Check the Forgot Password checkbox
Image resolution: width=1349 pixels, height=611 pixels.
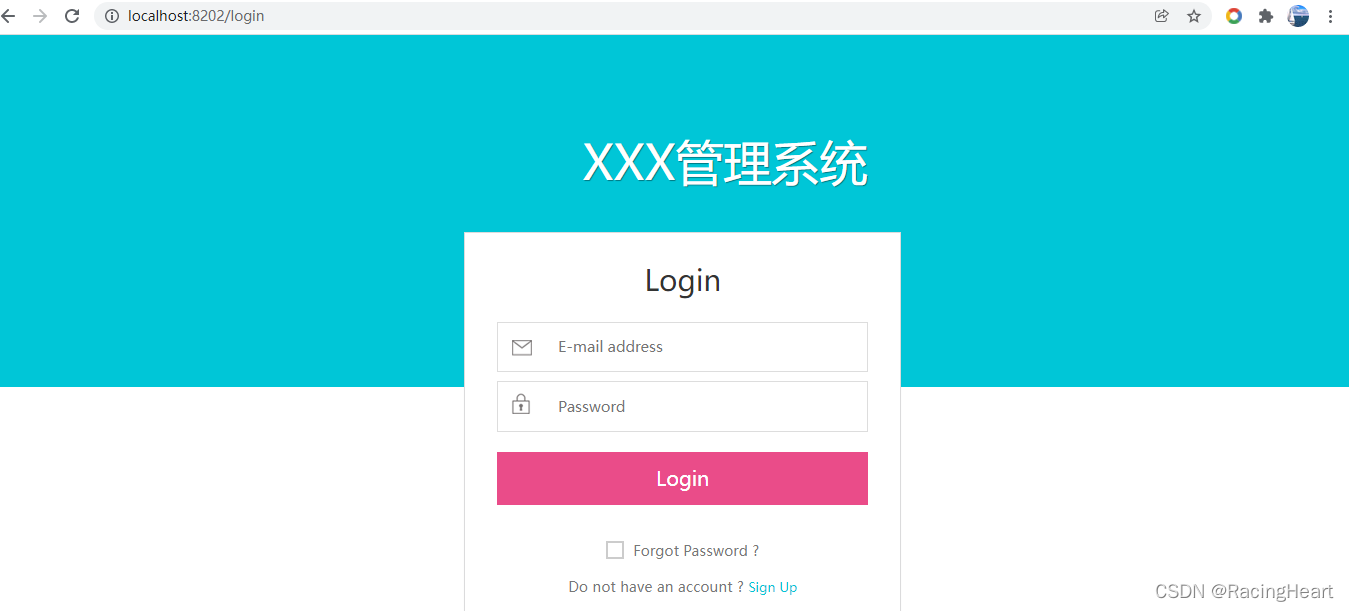tap(615, 550)
